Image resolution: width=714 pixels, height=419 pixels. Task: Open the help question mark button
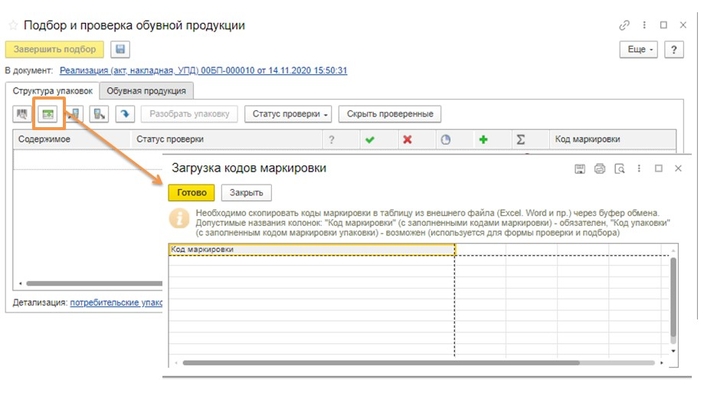tap(674, 49)
